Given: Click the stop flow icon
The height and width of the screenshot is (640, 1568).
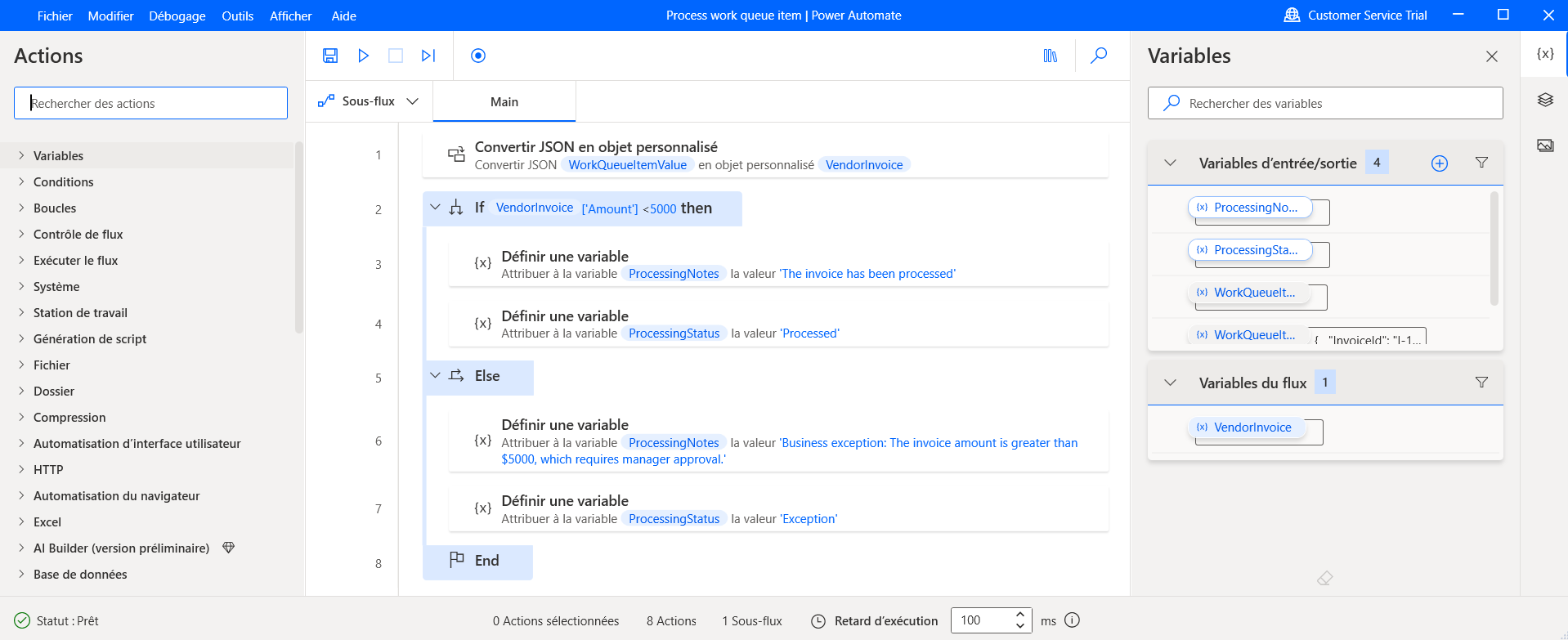Looking at the screenshot, I should tap(396, 56).
